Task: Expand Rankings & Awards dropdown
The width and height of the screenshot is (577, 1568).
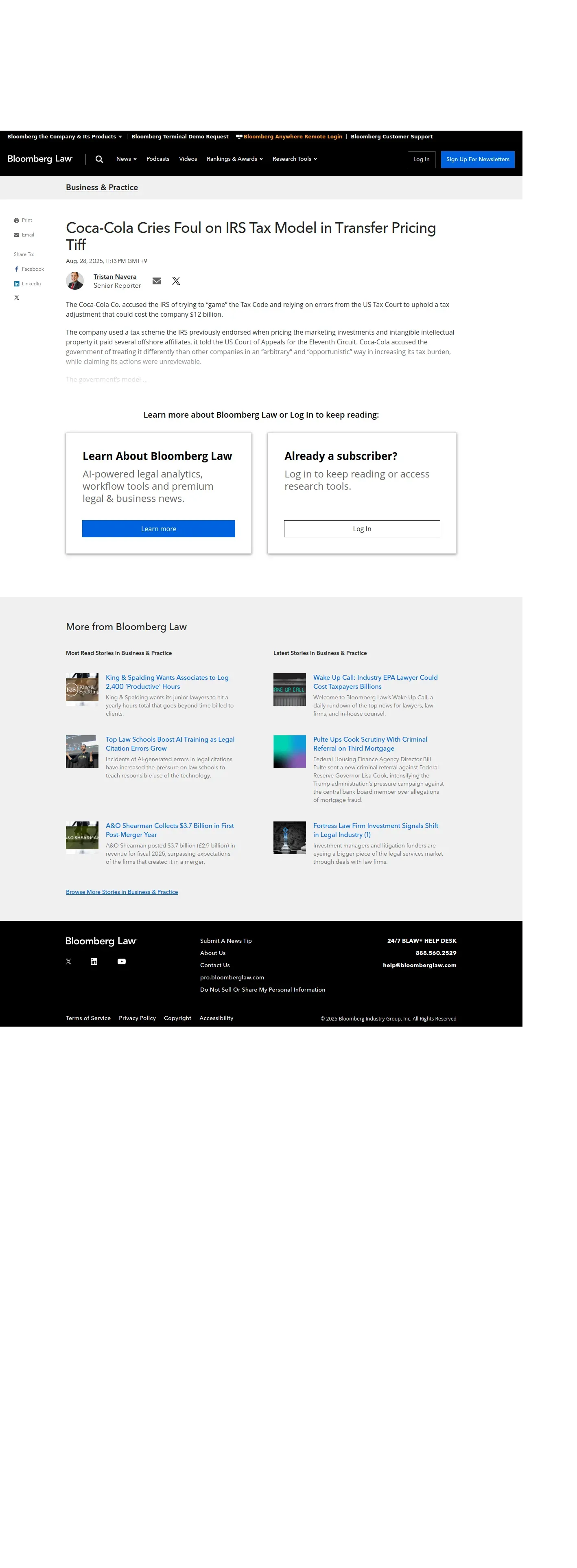Action: coord(234,159)
